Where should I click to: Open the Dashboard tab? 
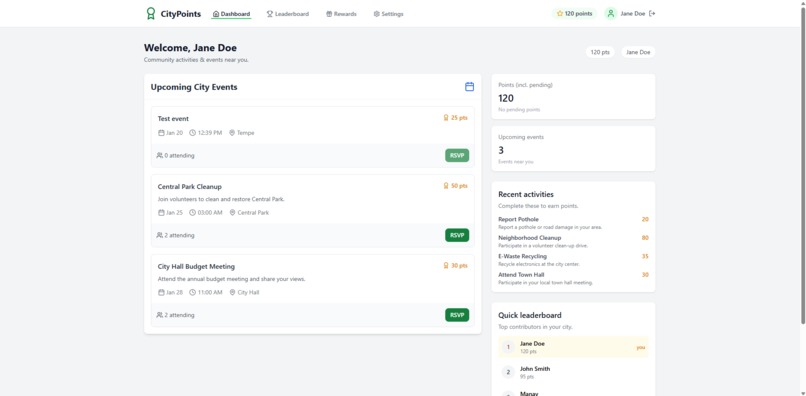point(231,14)
